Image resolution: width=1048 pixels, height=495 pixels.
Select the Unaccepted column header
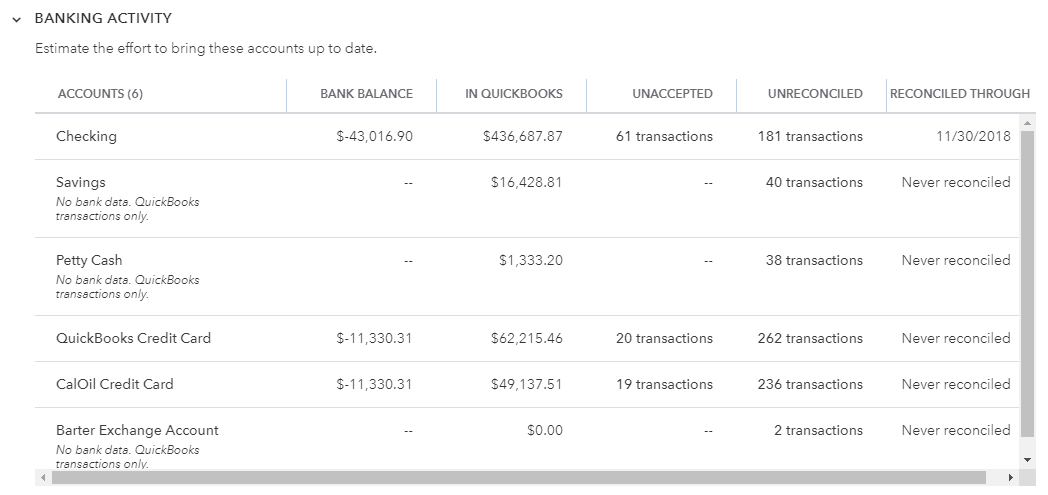[672, 94]
